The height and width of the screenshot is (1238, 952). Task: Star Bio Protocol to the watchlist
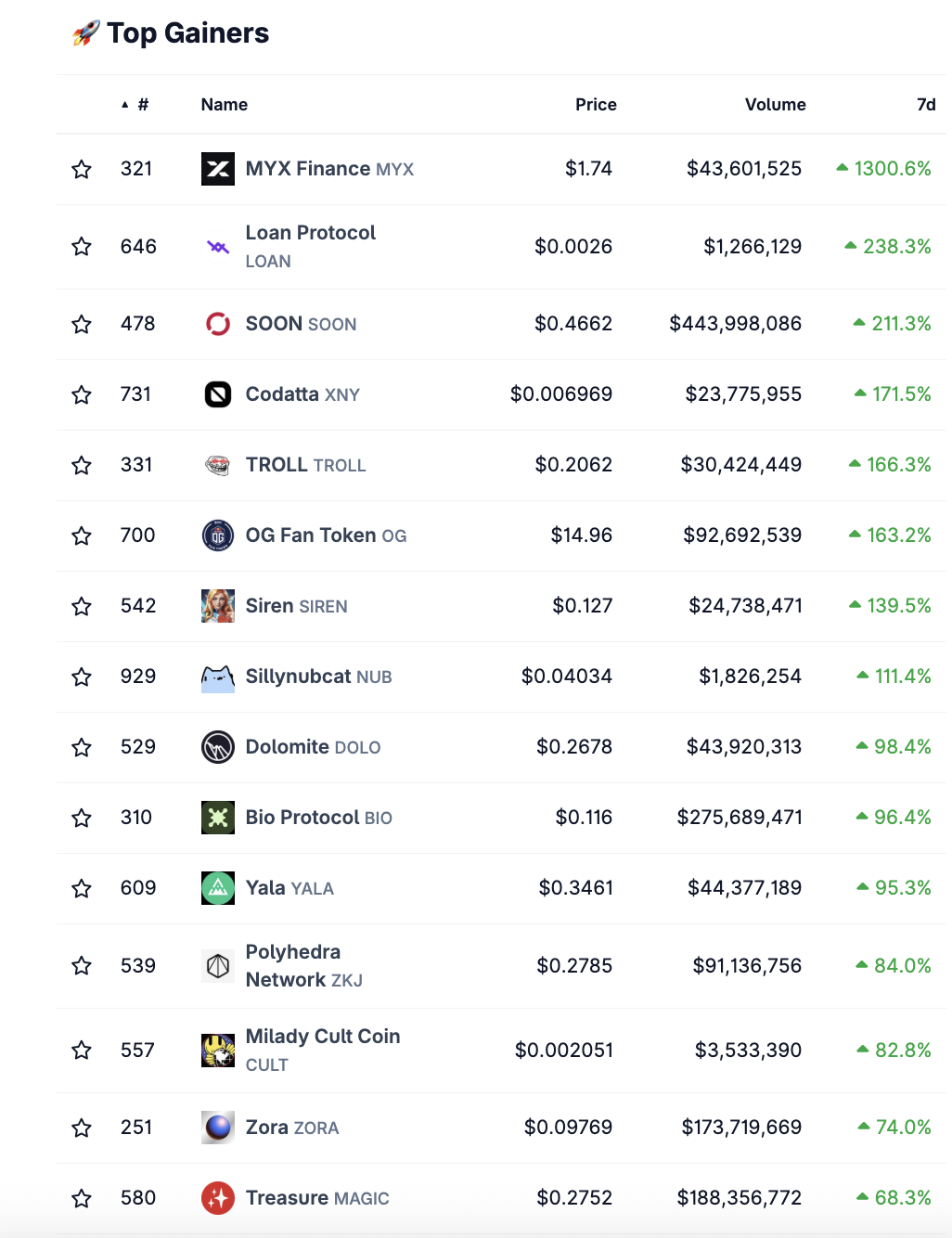[82, 818]
